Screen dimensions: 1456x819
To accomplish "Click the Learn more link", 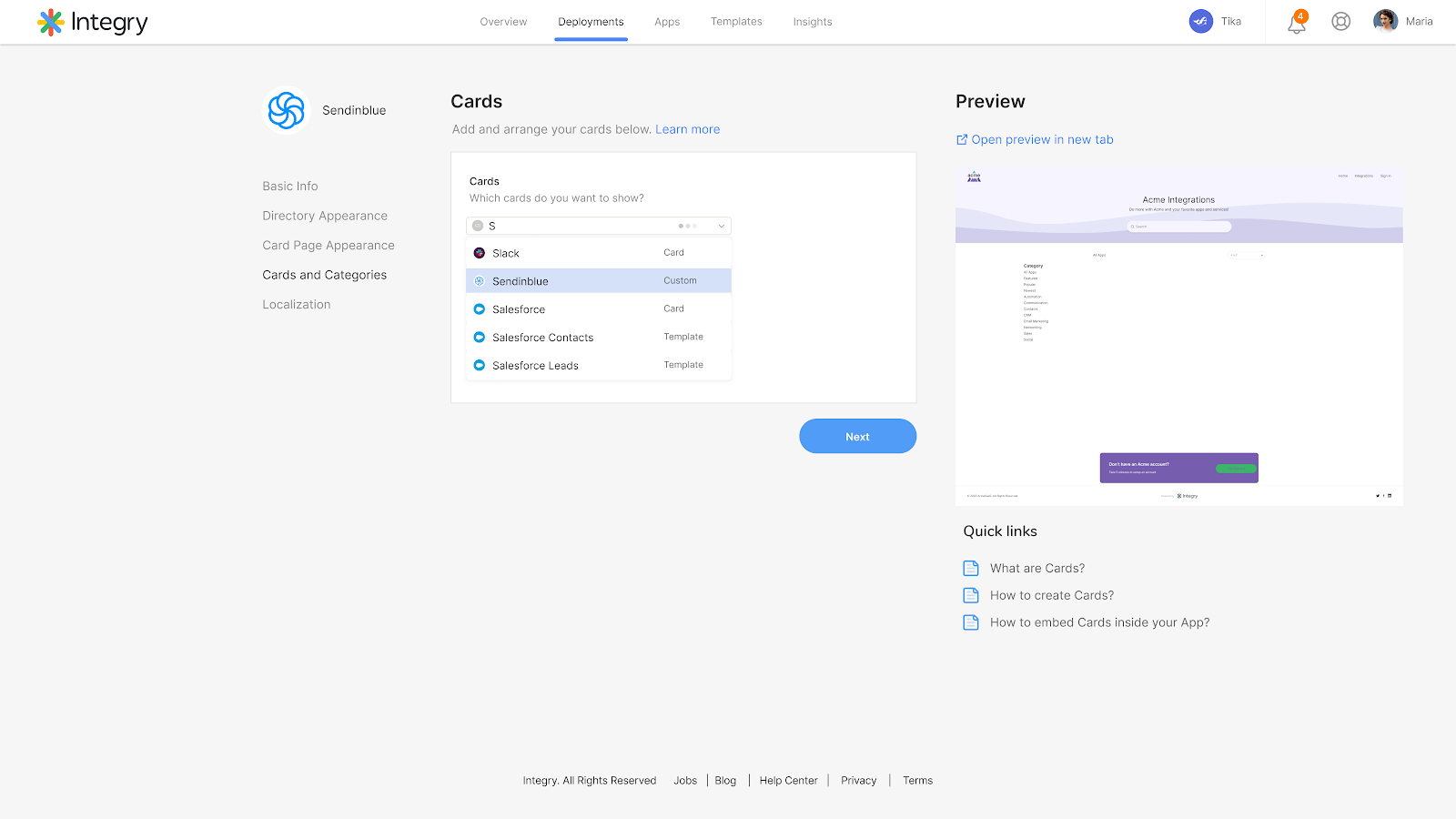I will pyautogui.click(x=688, y=129).
